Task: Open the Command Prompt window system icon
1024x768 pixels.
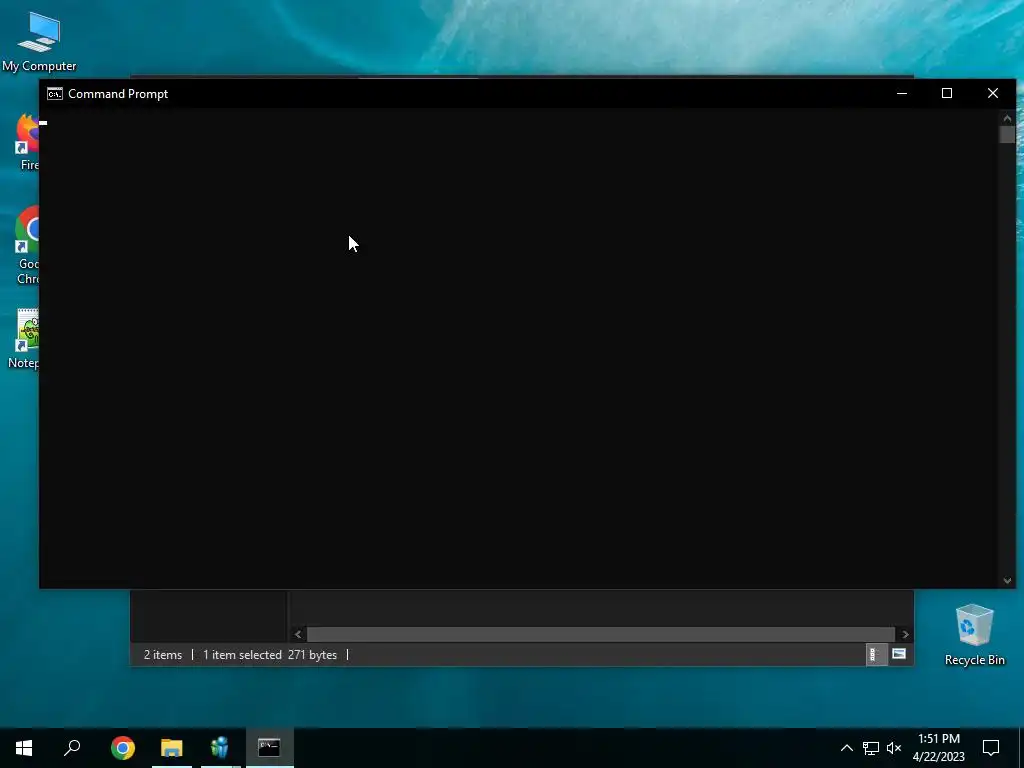Action: pos(55,94)
